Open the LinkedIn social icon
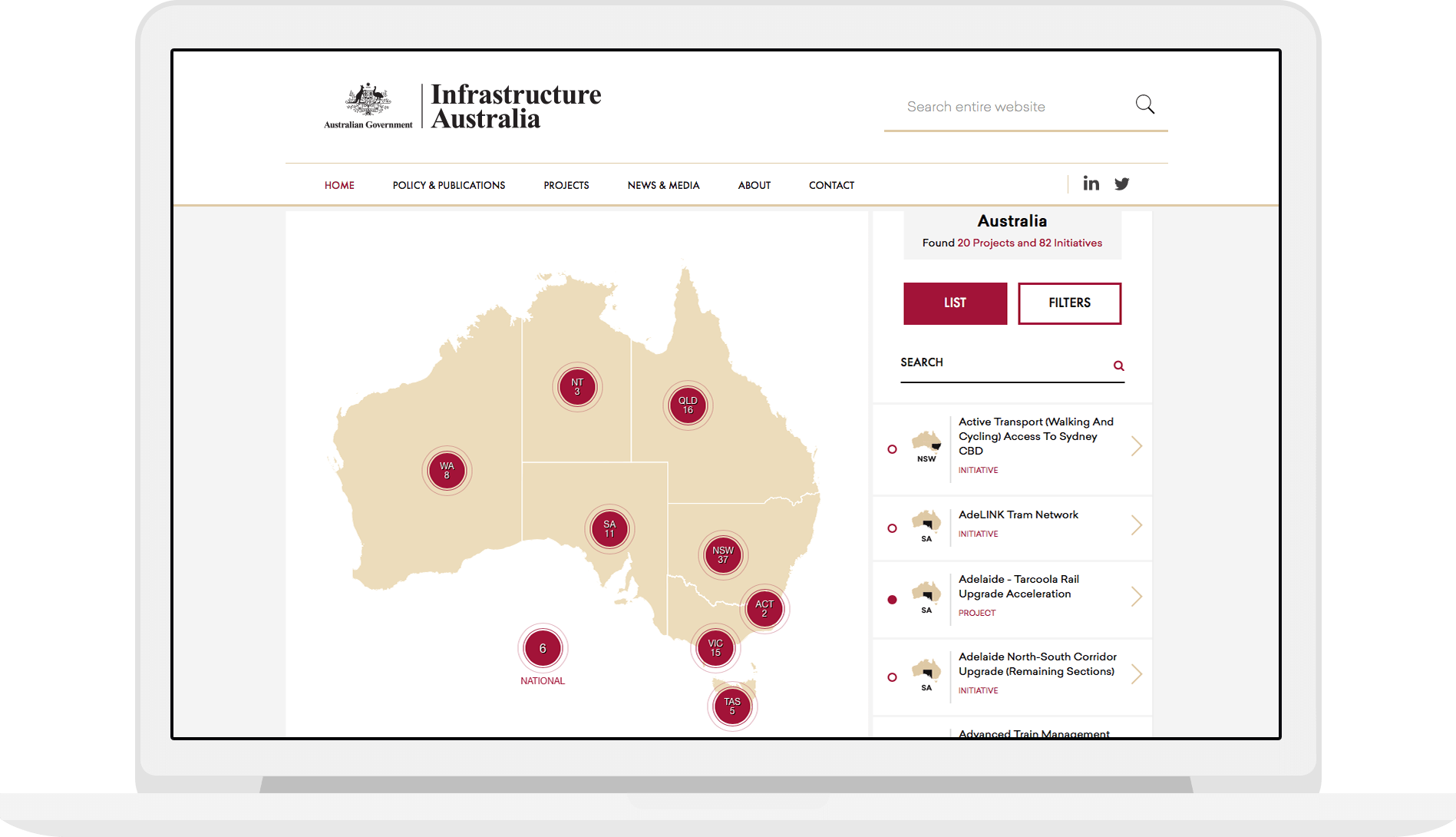This screenshot has height=837, width=1456. click(1091, 184)
